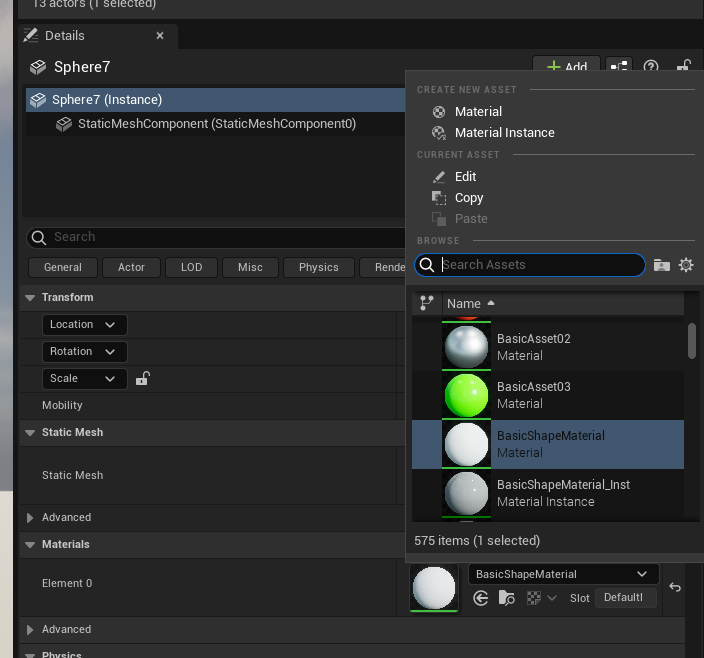Click the source control column icon
This screenshot has width=704, height=658.
(x=427, y=303)
